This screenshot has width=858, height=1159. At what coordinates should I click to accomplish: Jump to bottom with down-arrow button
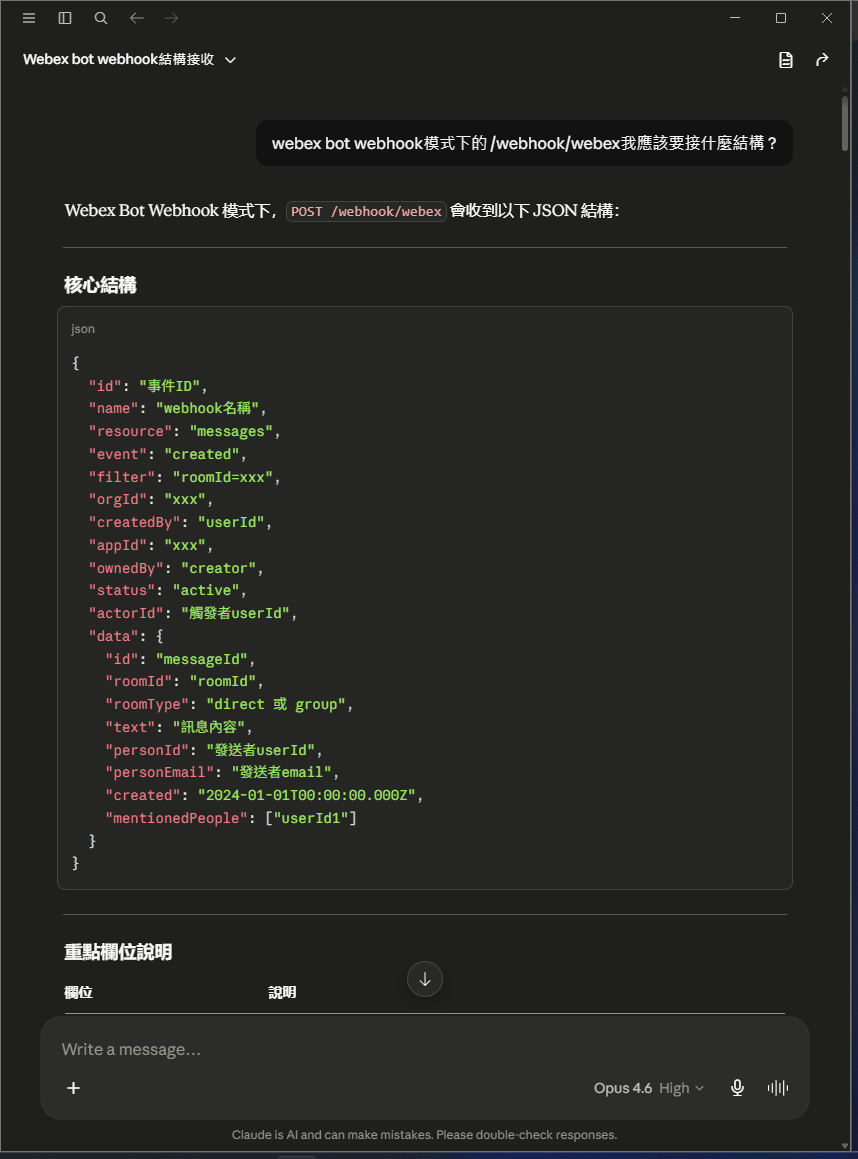pyautogui.click(x=425, y=979)
